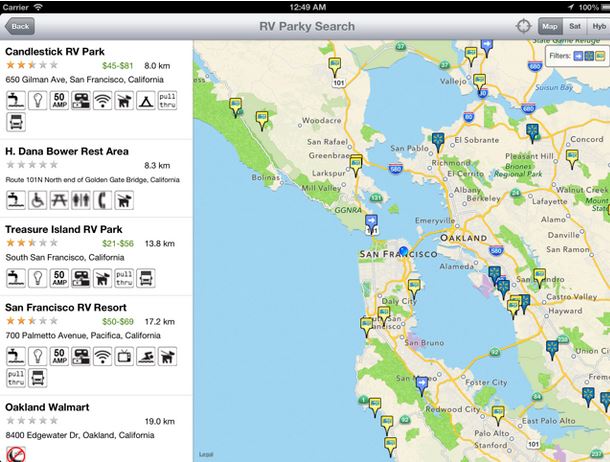Tap status bar WiFi signal icon
Image resolution: width=610 pixels, height=462 pixels.
[x=38, y=7]
